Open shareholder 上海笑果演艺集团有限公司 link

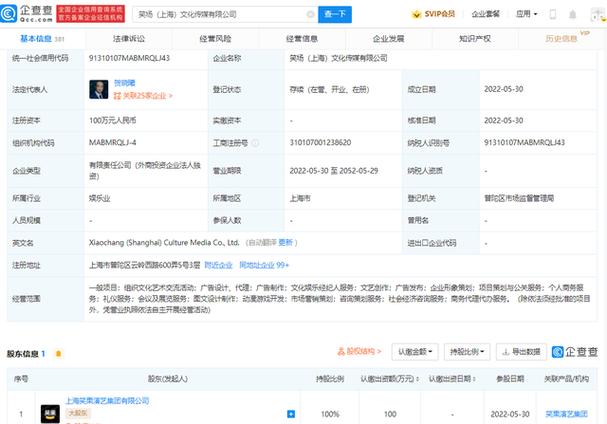(x=107, y=401)
